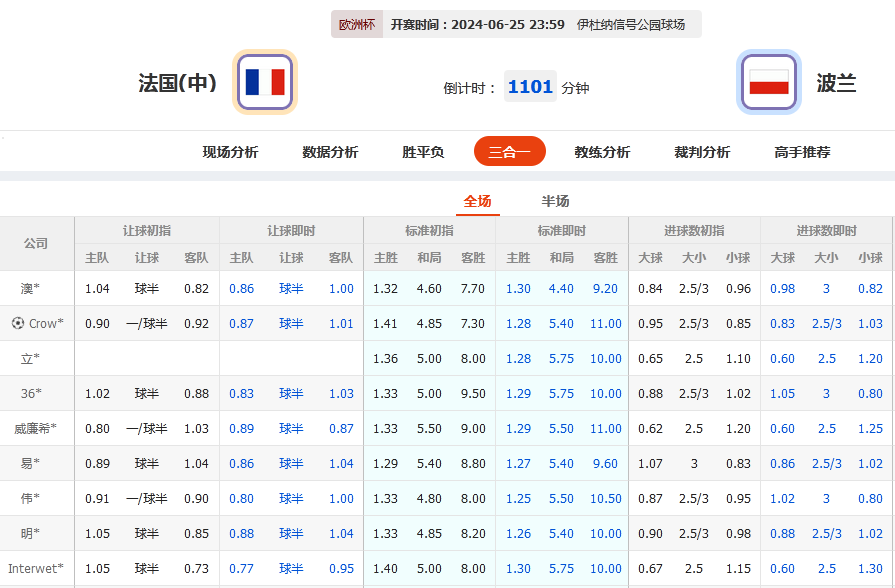Click the company name 威廉希*

click(x=37, y=428)
